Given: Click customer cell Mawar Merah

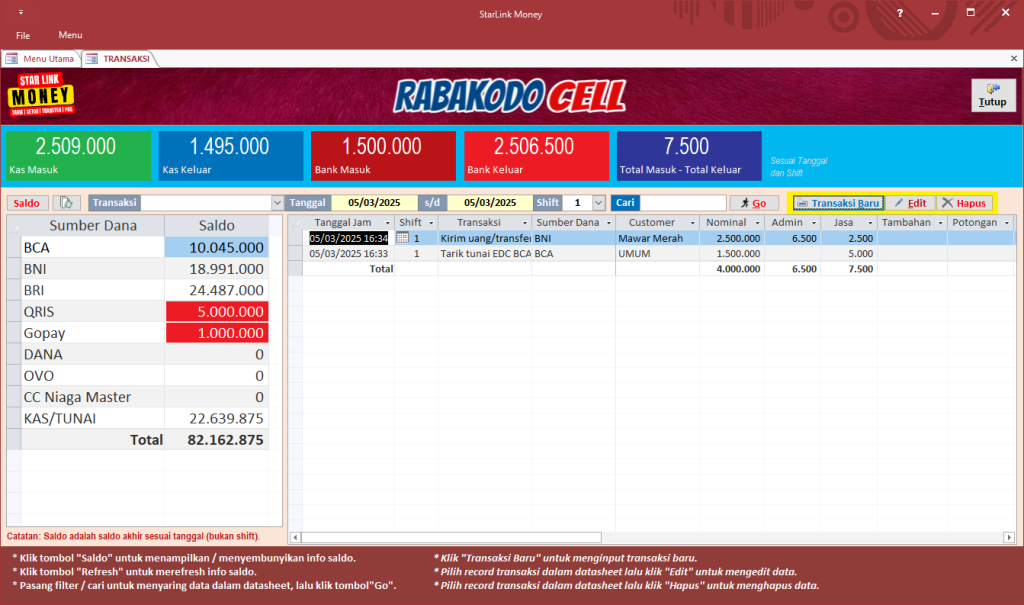Looking at the screenshot, I should click(x=657, y=238).
